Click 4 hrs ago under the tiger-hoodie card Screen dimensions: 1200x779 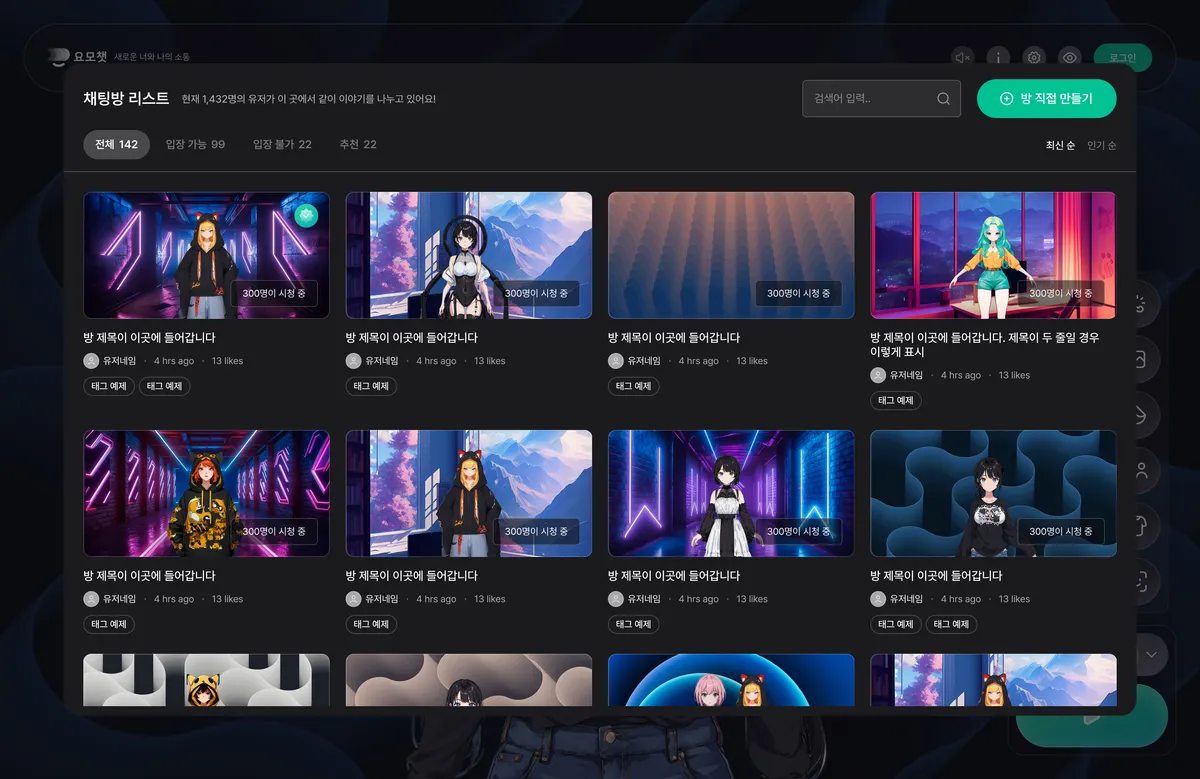(174, 599)
